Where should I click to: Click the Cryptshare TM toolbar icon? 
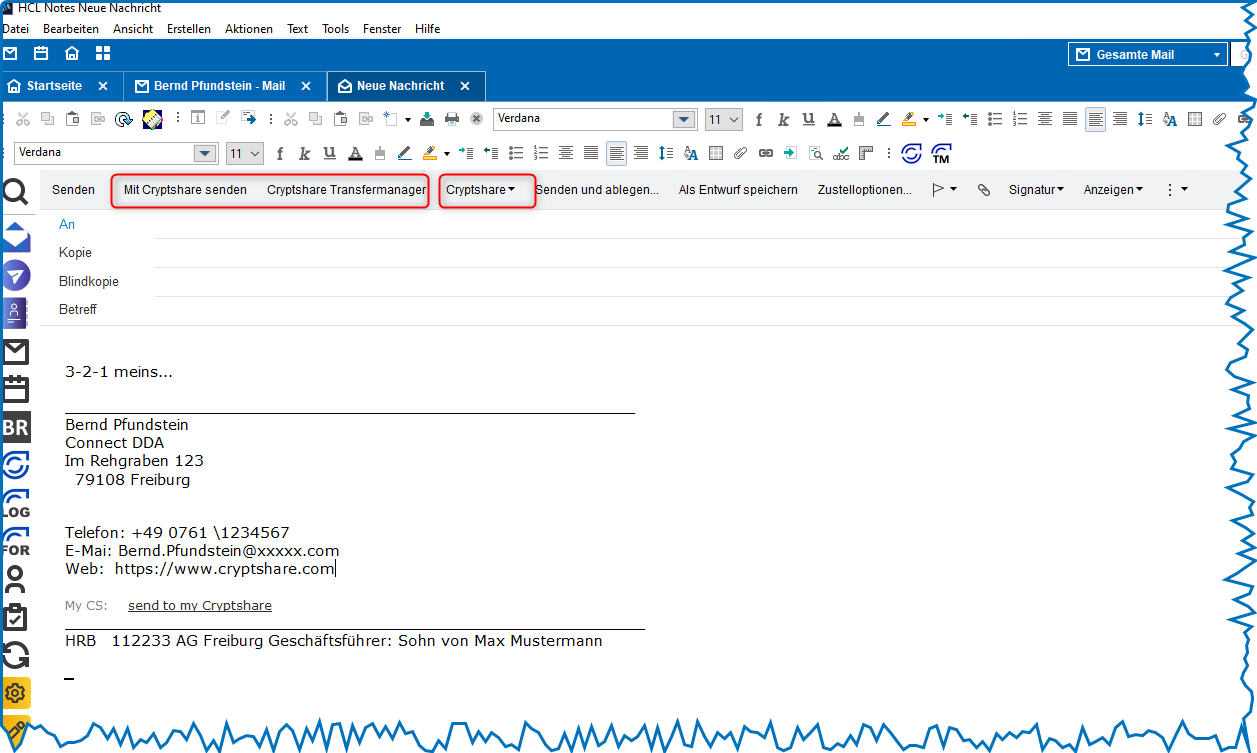pyautogui.click(x=940, y=154)
